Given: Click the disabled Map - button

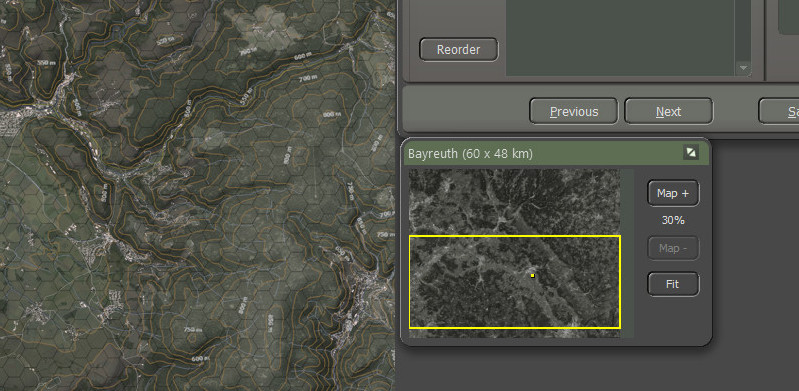Looking at the screenshot, I should click(x=673, y=248).
